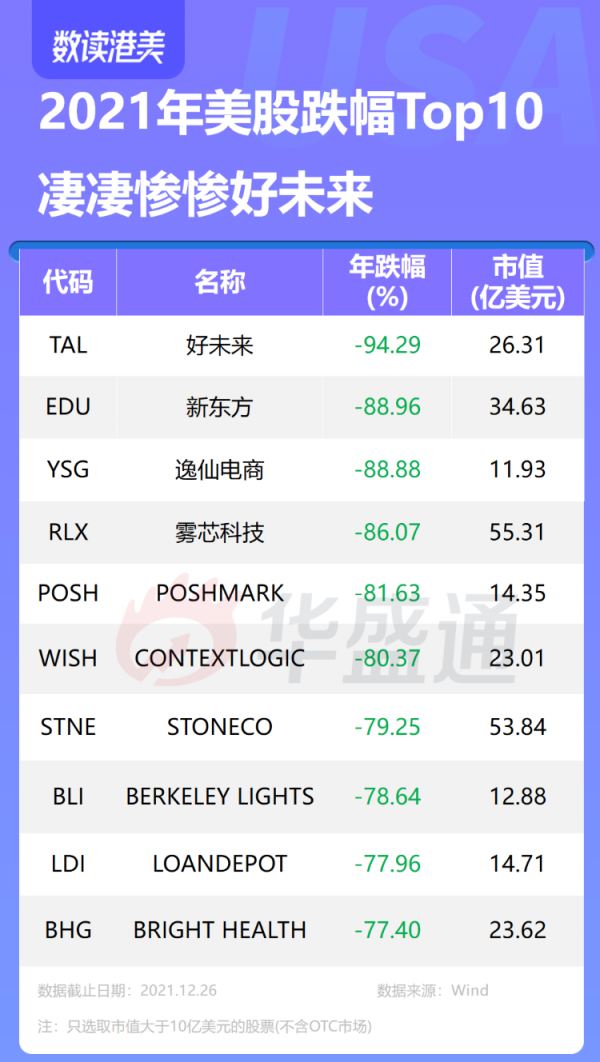Select the LDI ticker code
Image resolution: width=600 pixels, height=1062 pixels.
(68, 863)
